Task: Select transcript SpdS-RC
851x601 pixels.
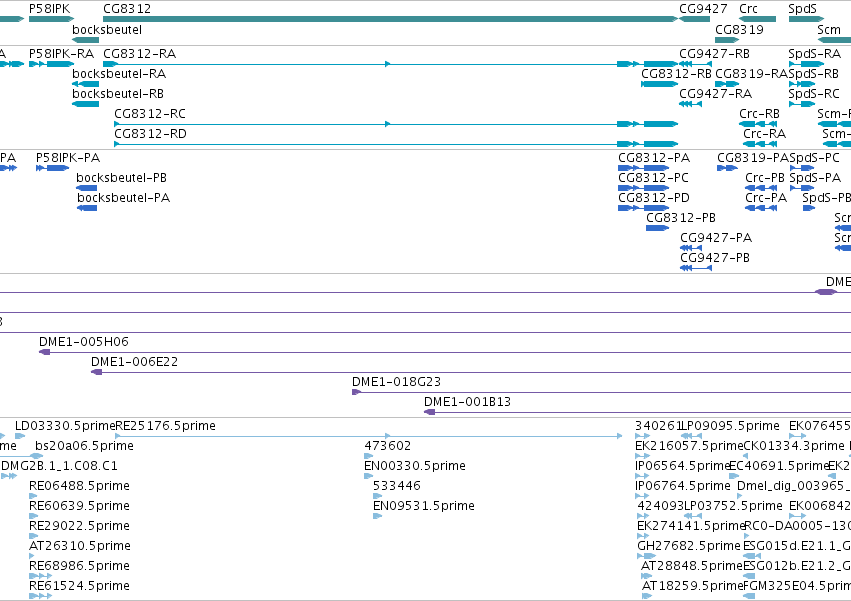Action: pos(814,94)
